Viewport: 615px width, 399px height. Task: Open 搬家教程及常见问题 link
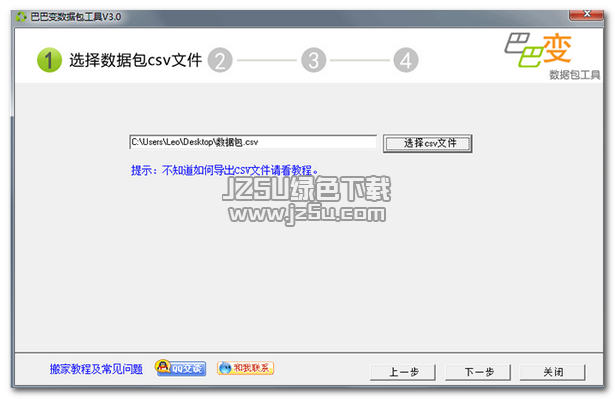[x=96, y=369]
